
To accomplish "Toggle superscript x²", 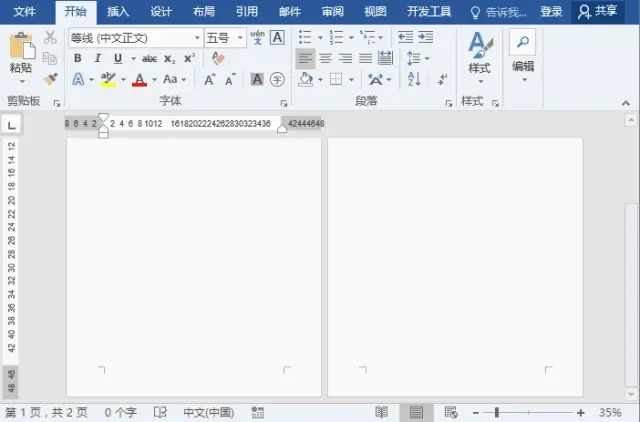I will [x=189, y=58].
